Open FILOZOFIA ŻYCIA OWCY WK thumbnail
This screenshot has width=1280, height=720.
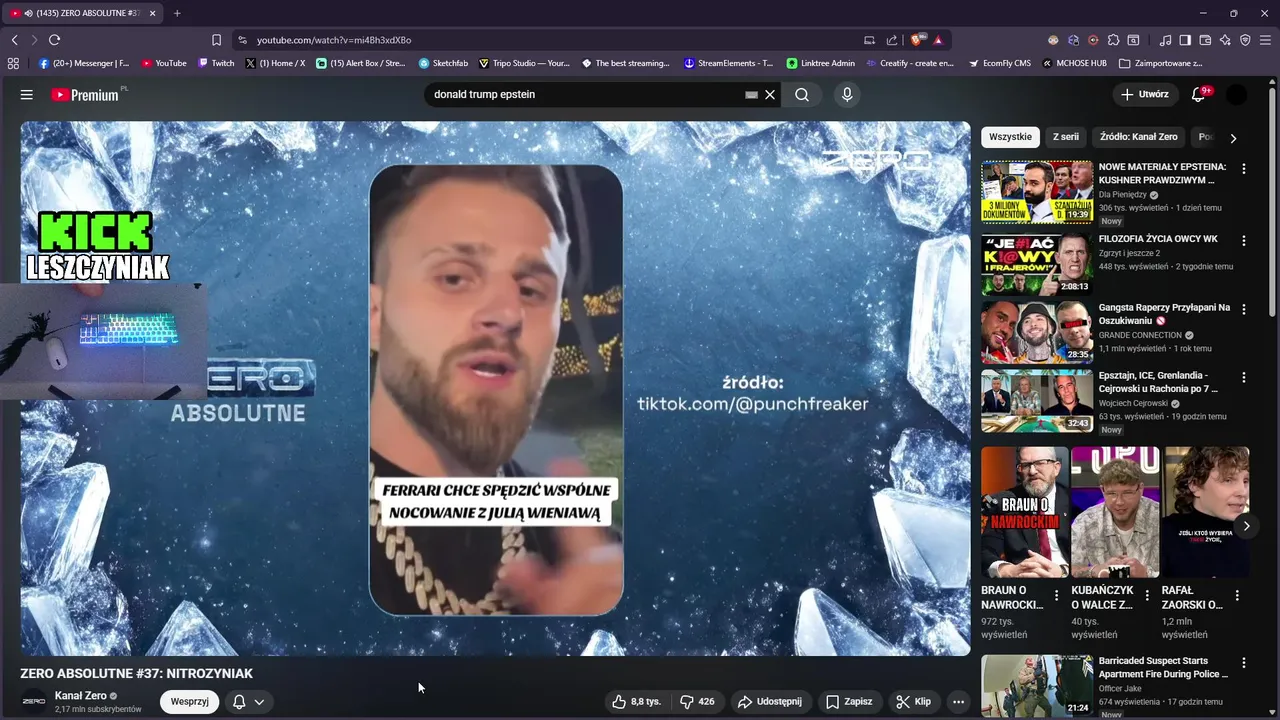point(1037,263)
